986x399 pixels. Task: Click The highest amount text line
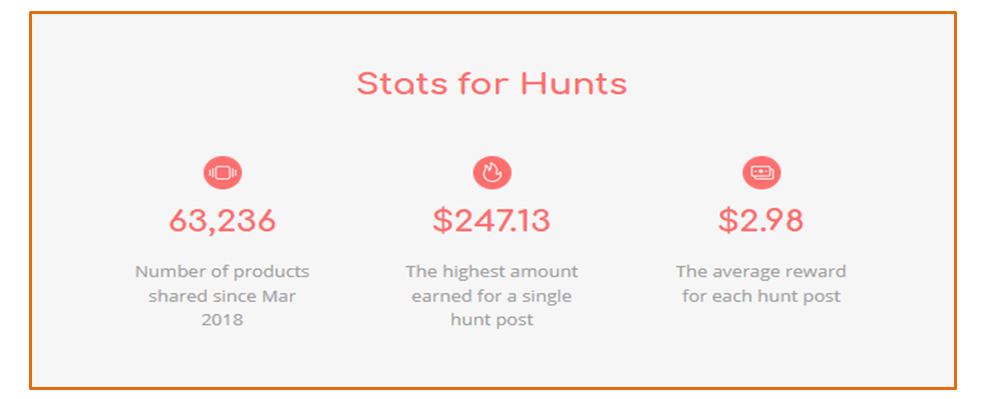tap(492, 272)
